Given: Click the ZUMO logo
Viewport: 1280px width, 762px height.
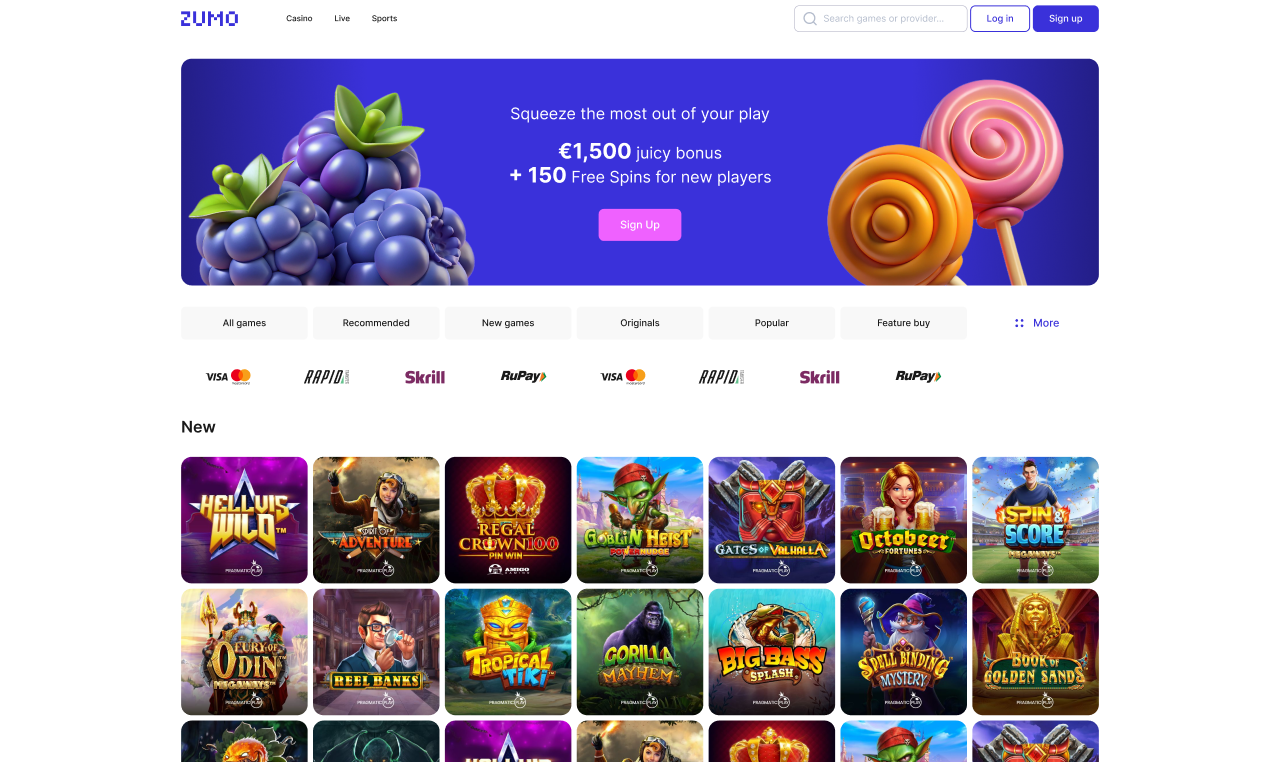Looking at the screenshot, I should (x=209, y=18).
